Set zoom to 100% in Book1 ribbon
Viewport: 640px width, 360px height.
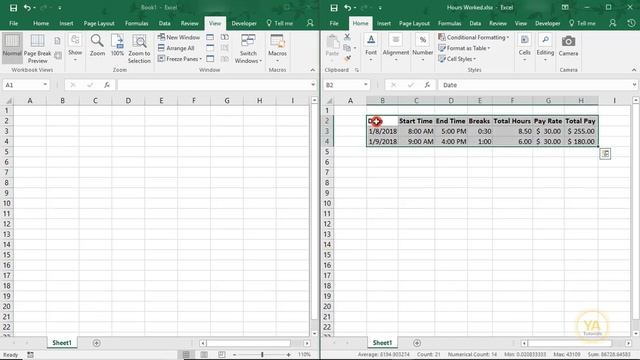[x=117, y=45]
